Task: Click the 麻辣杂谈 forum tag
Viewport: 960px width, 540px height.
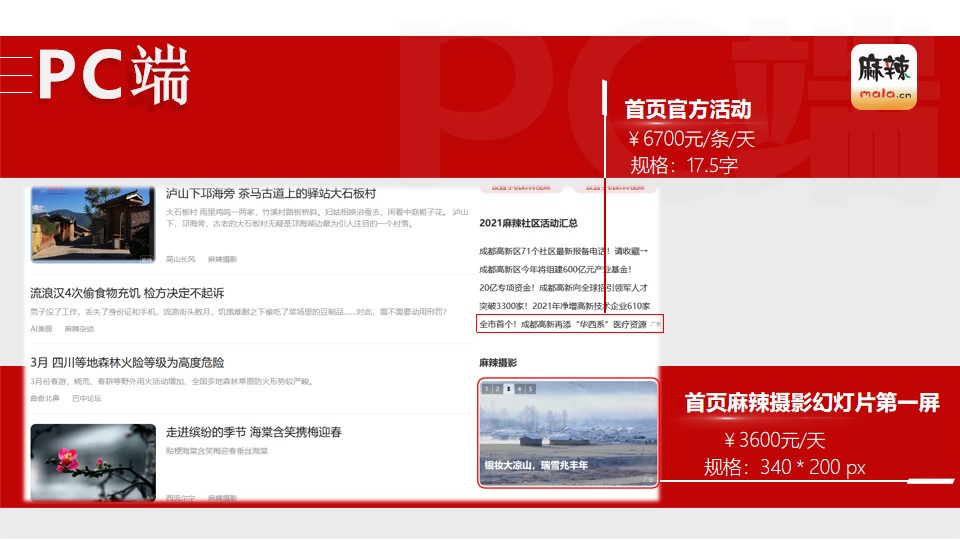Action: tap(79, 329)
